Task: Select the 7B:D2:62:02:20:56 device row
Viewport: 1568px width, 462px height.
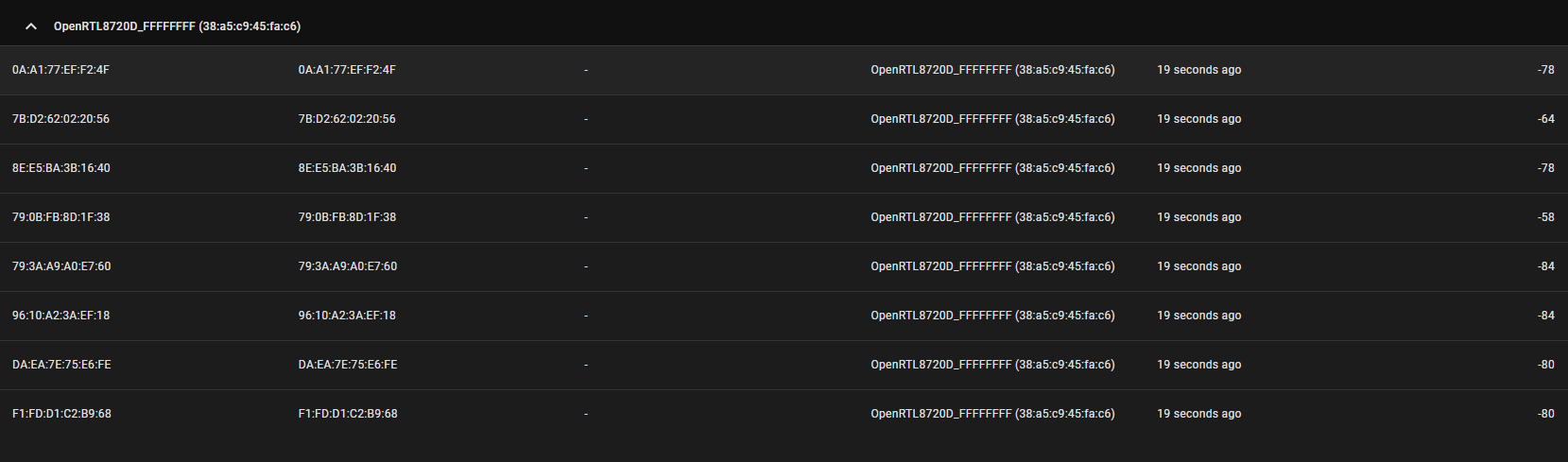Action: click(60, 119)
